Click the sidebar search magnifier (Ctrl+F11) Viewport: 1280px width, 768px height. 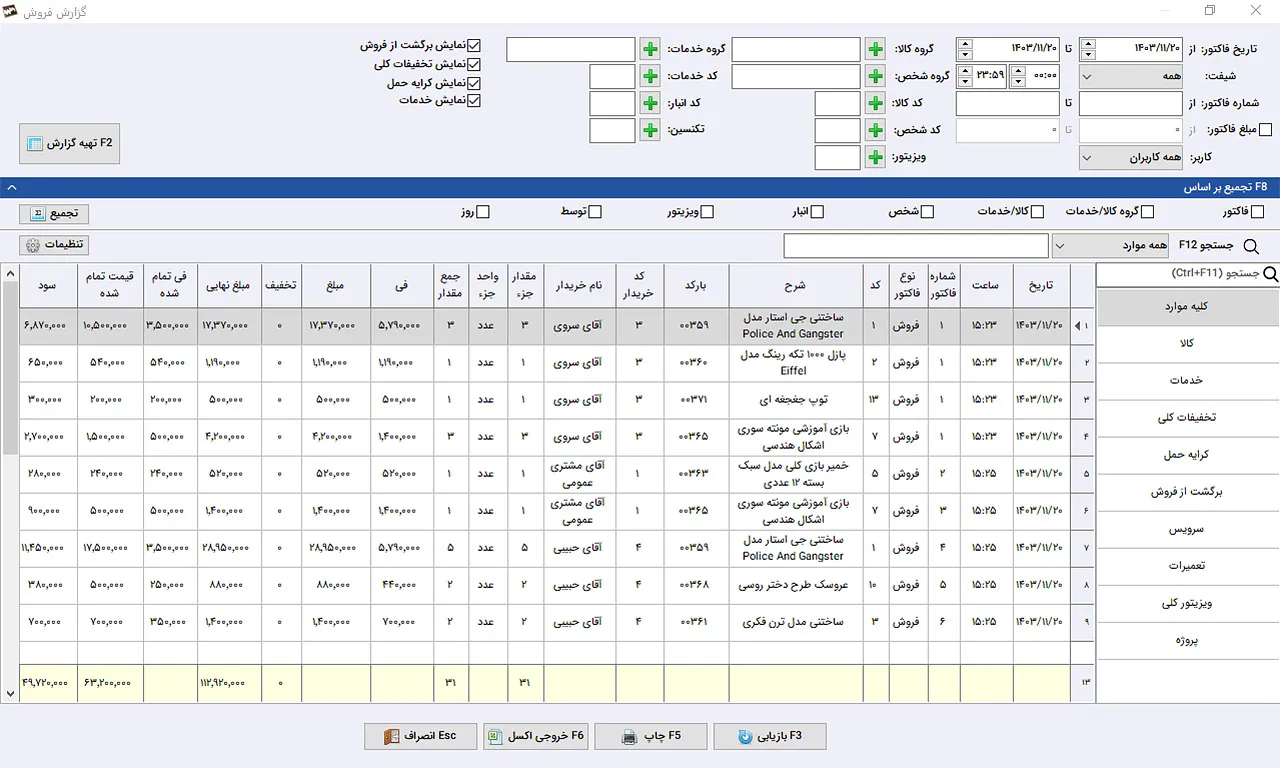click(1271, 274)
